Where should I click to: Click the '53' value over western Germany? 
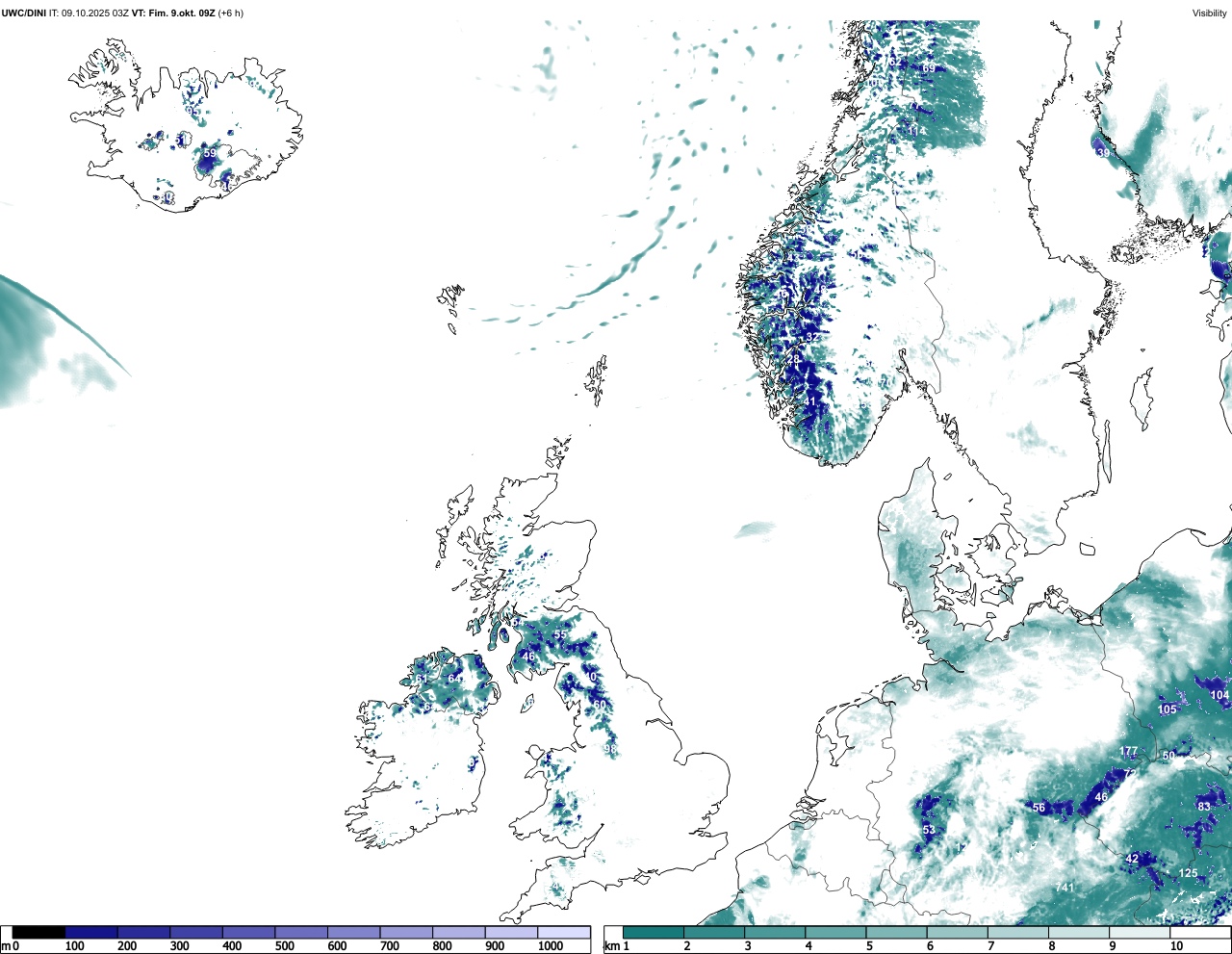(929, 830)
